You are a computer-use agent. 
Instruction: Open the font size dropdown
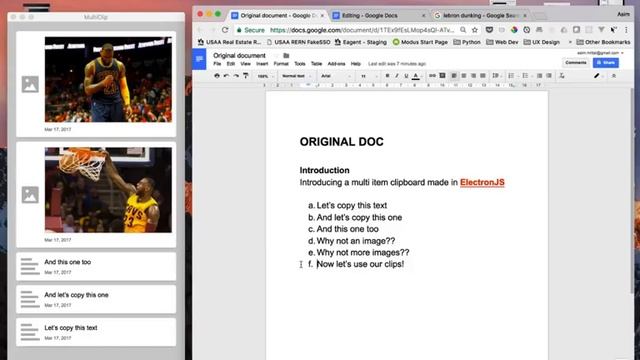[368, 76]
